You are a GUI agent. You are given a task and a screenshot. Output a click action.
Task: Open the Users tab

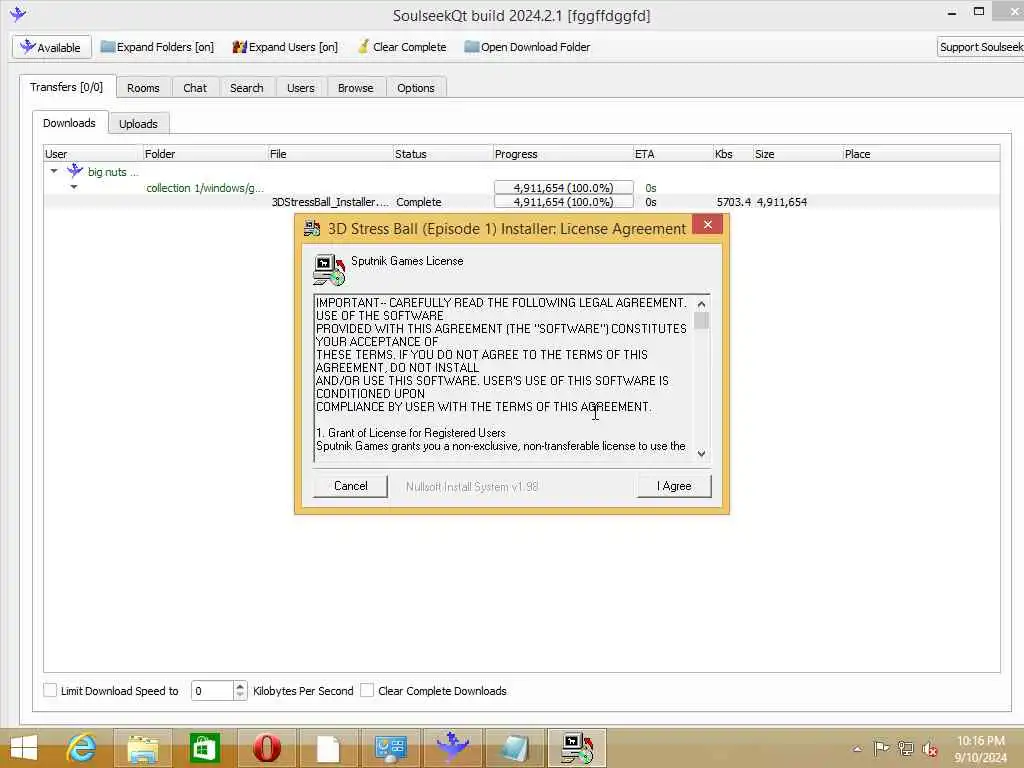[x=300, y=88]
